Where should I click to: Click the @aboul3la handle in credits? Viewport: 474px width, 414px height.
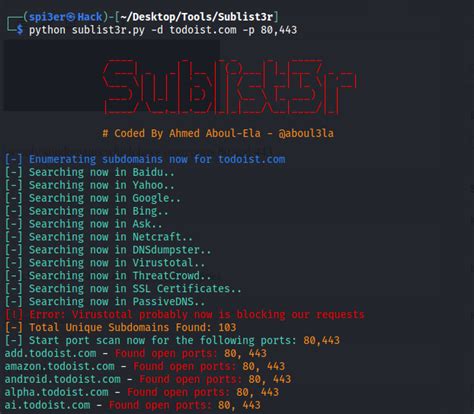click(x=306, y=133)
